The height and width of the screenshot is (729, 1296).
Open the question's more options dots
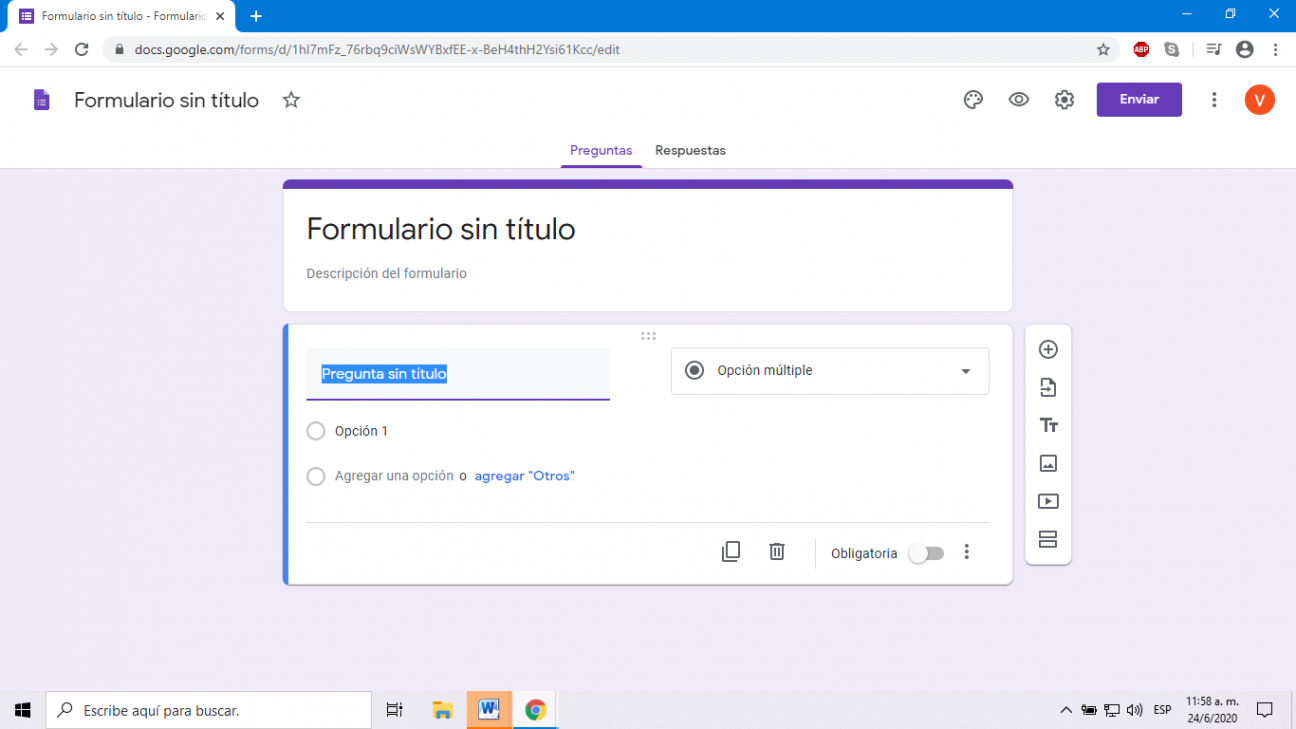966,552
